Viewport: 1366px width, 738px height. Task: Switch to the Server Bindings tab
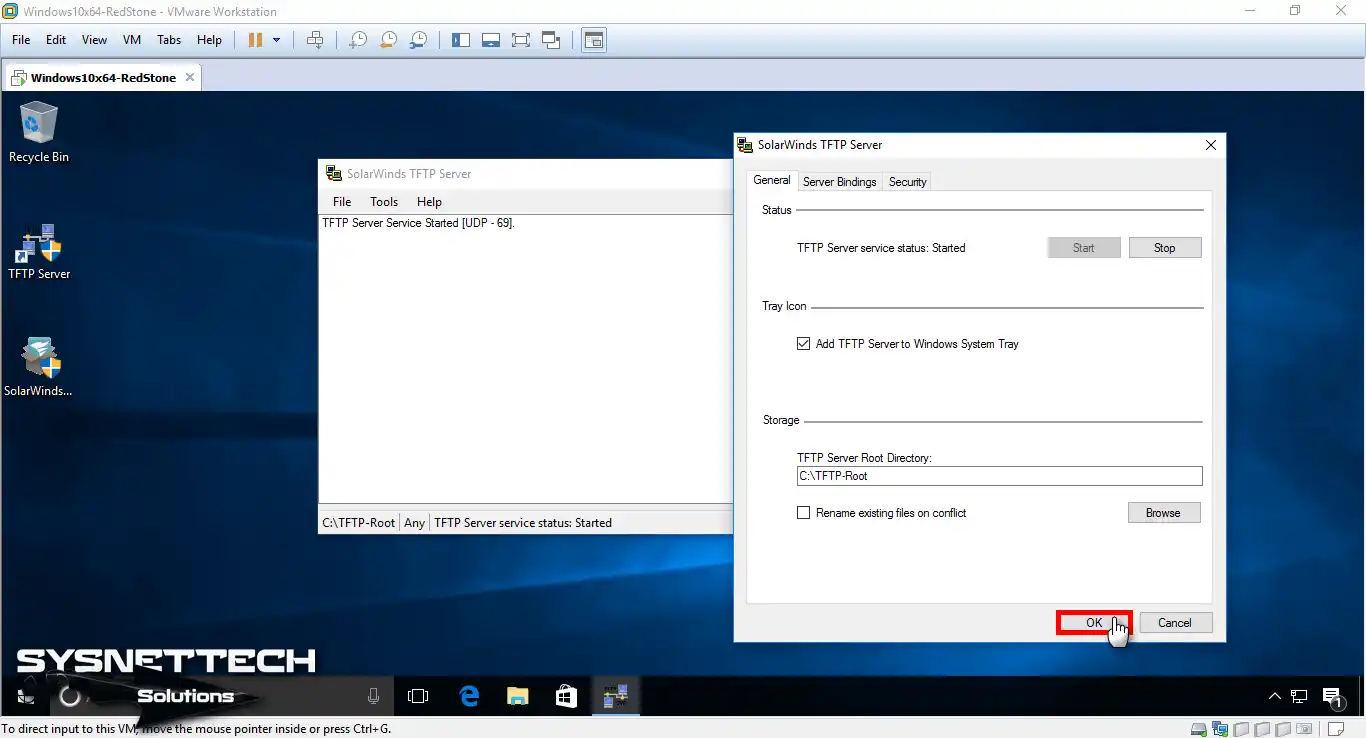(x=840, y=182)
